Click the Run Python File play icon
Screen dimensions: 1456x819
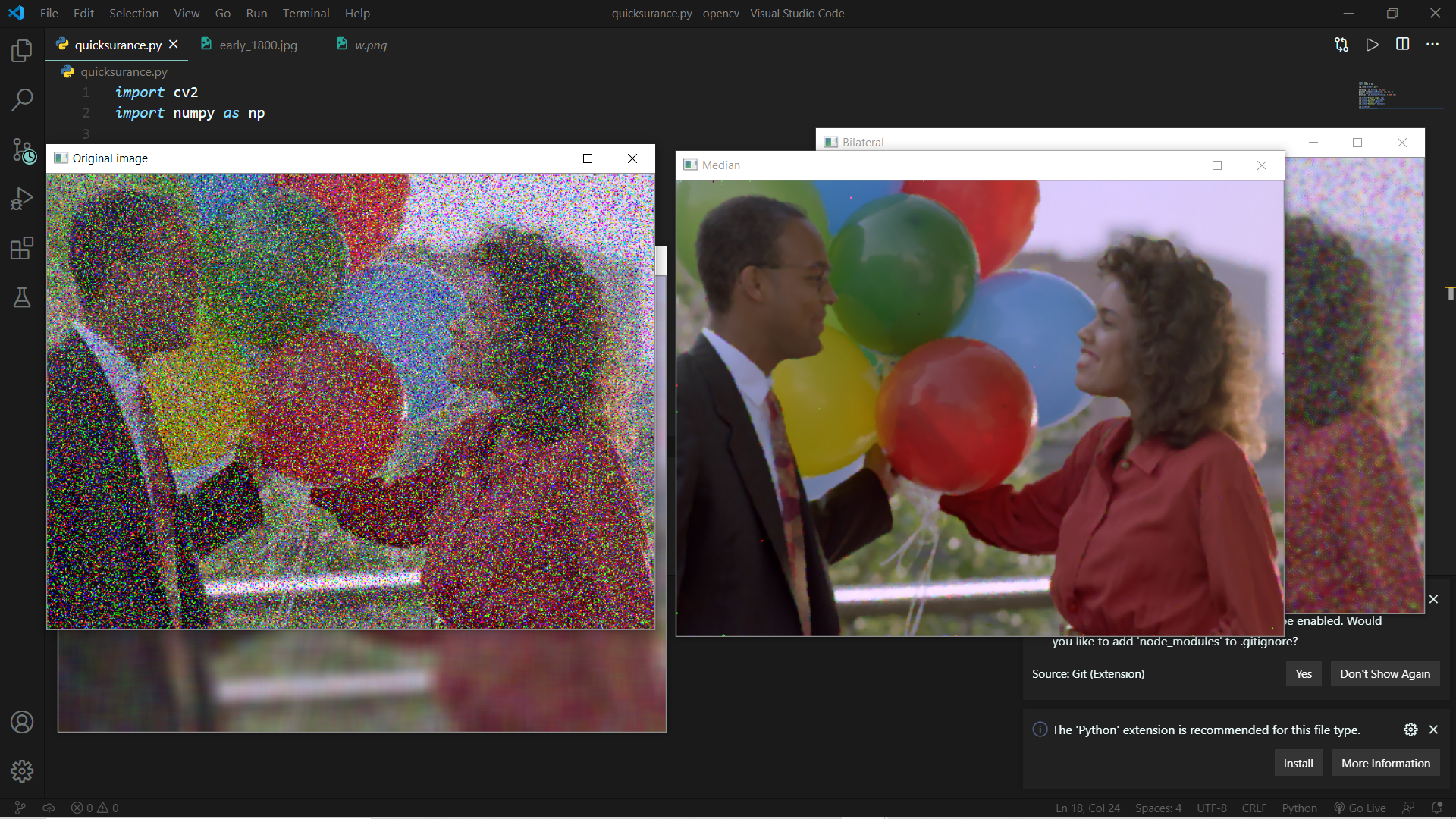[x=1372, y=45]
